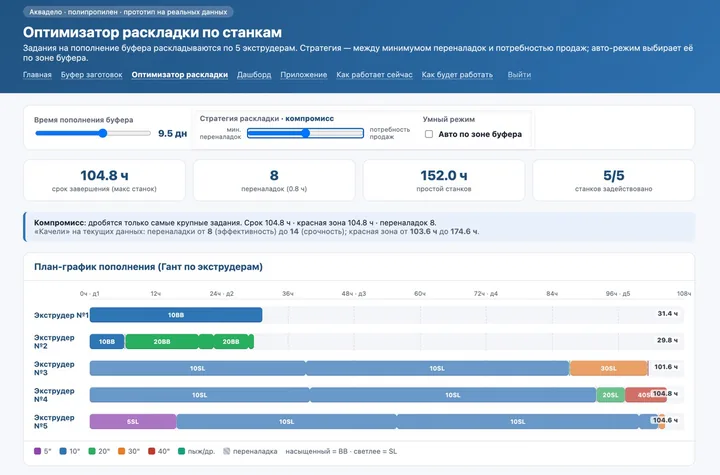720x475 pixels.
Task: Click the 31.4 ч total on Экструдер №1
Action: point(667,314)
